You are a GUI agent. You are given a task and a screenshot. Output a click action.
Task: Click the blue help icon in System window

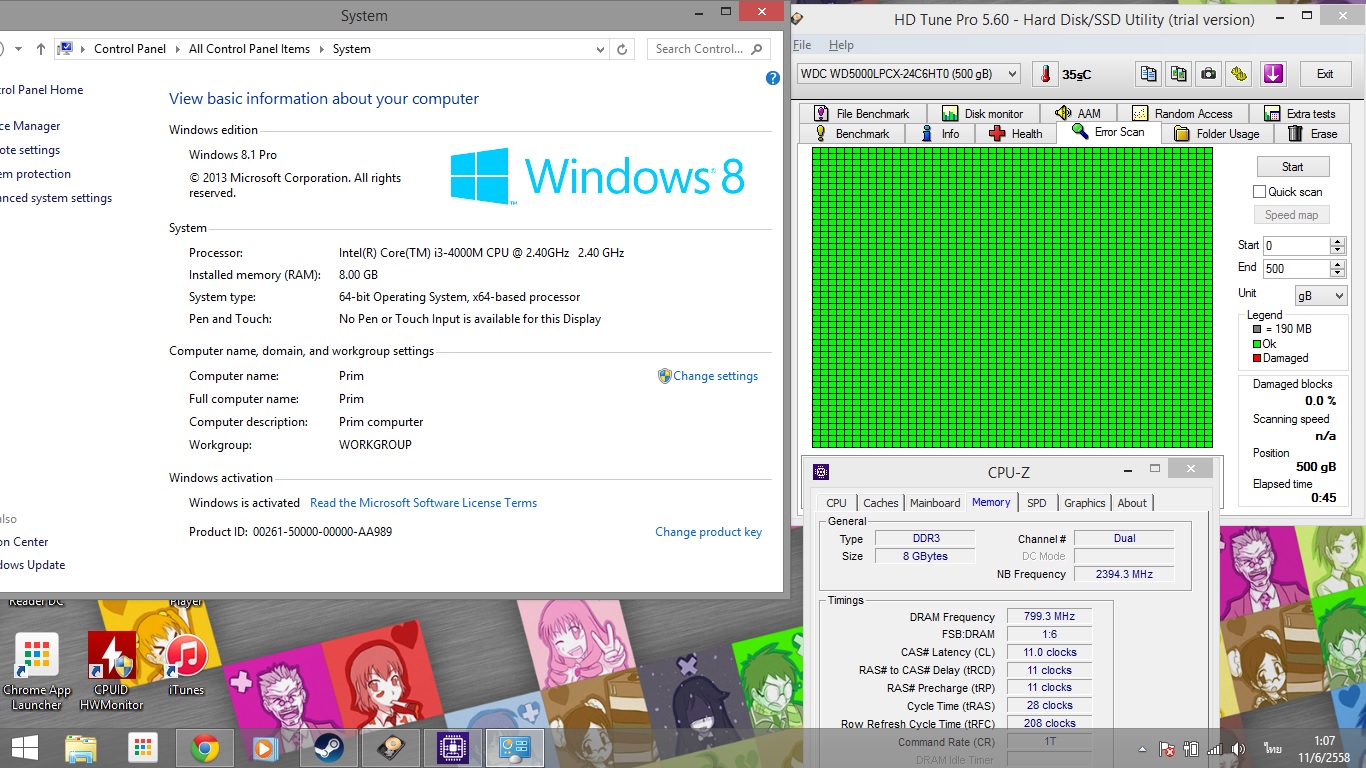(x=772, y=78)
